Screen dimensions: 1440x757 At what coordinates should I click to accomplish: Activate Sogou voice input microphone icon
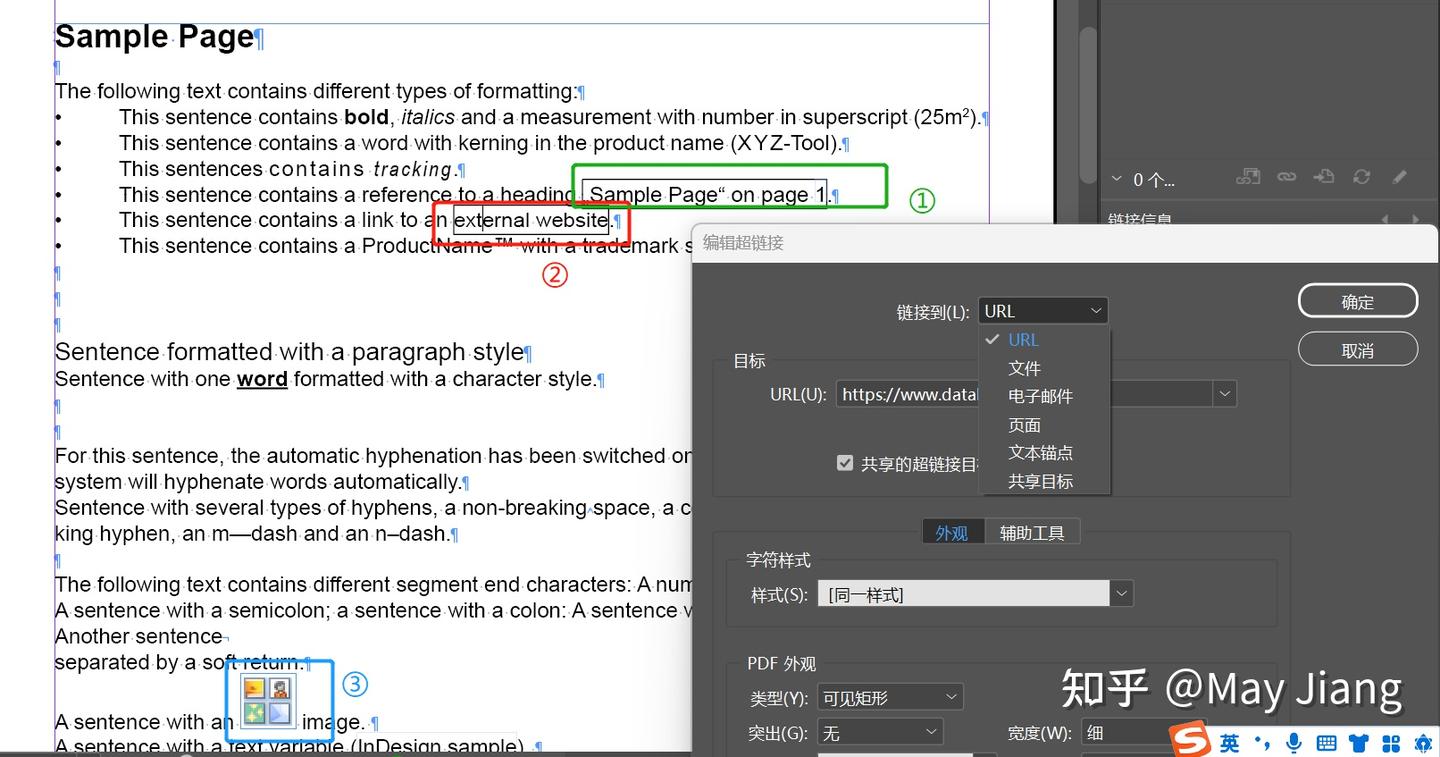(x=1293, y=743)
